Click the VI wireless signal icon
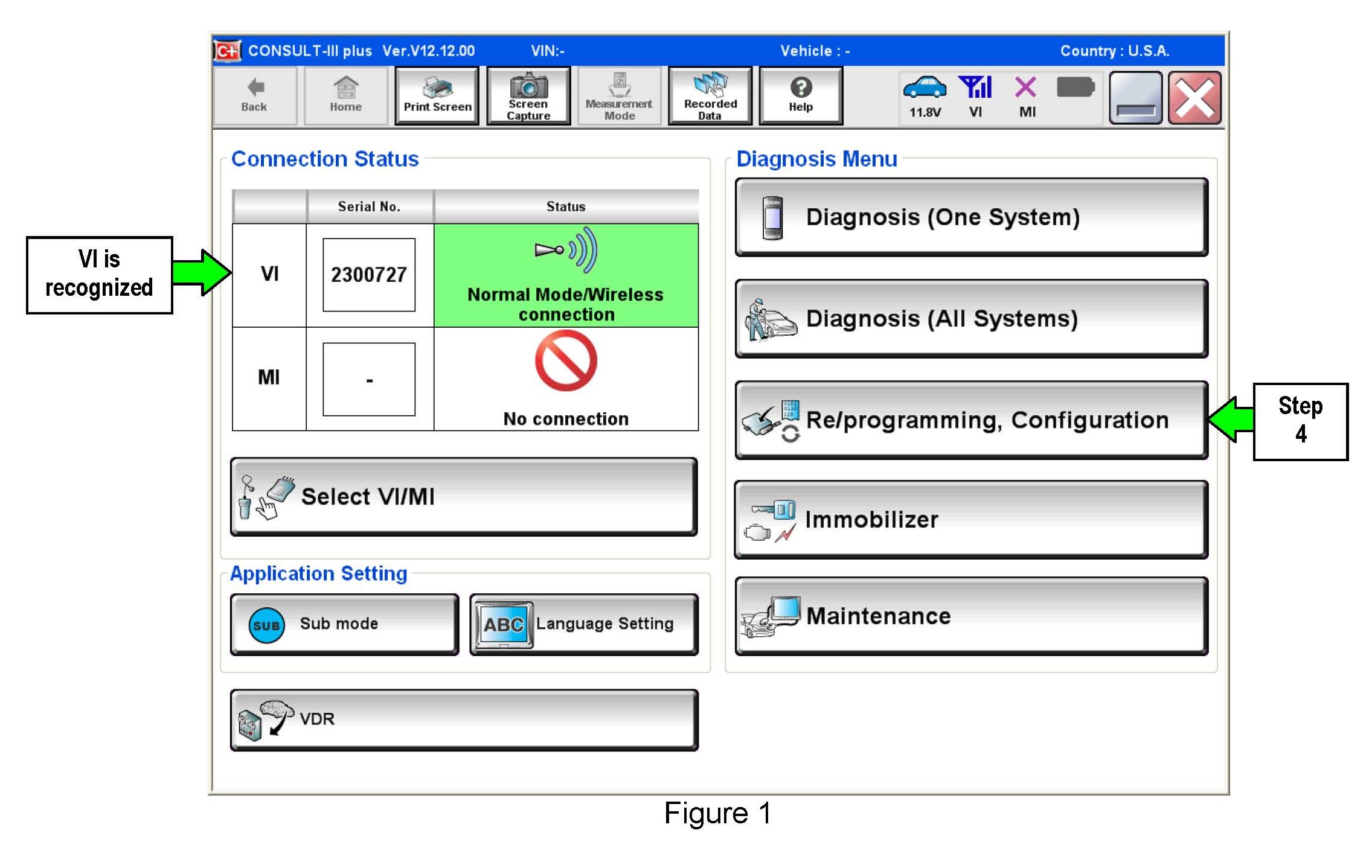 click(x=975, y=88)
